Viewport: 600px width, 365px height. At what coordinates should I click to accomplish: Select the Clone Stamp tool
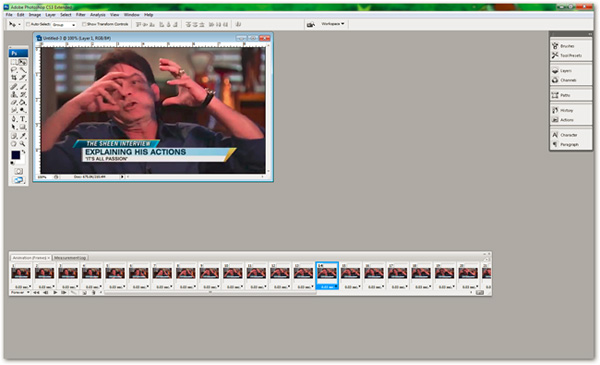point(13,94)
